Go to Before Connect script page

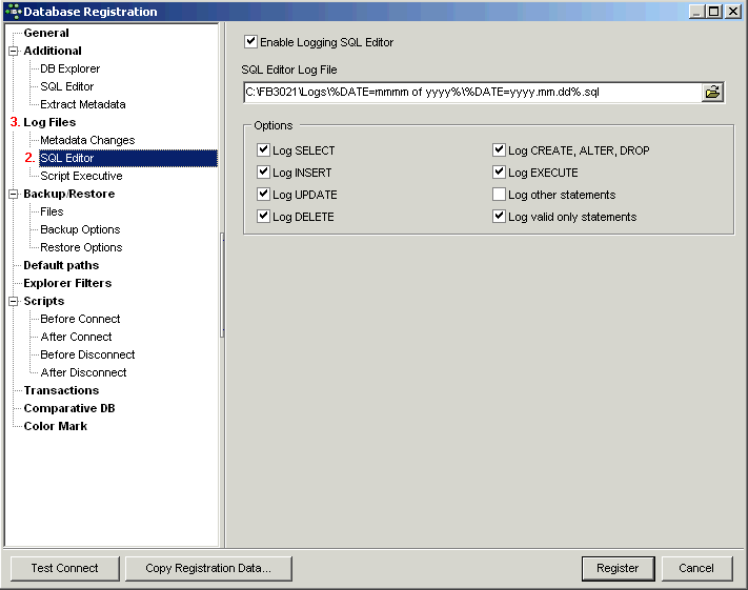tap(80, 319)
